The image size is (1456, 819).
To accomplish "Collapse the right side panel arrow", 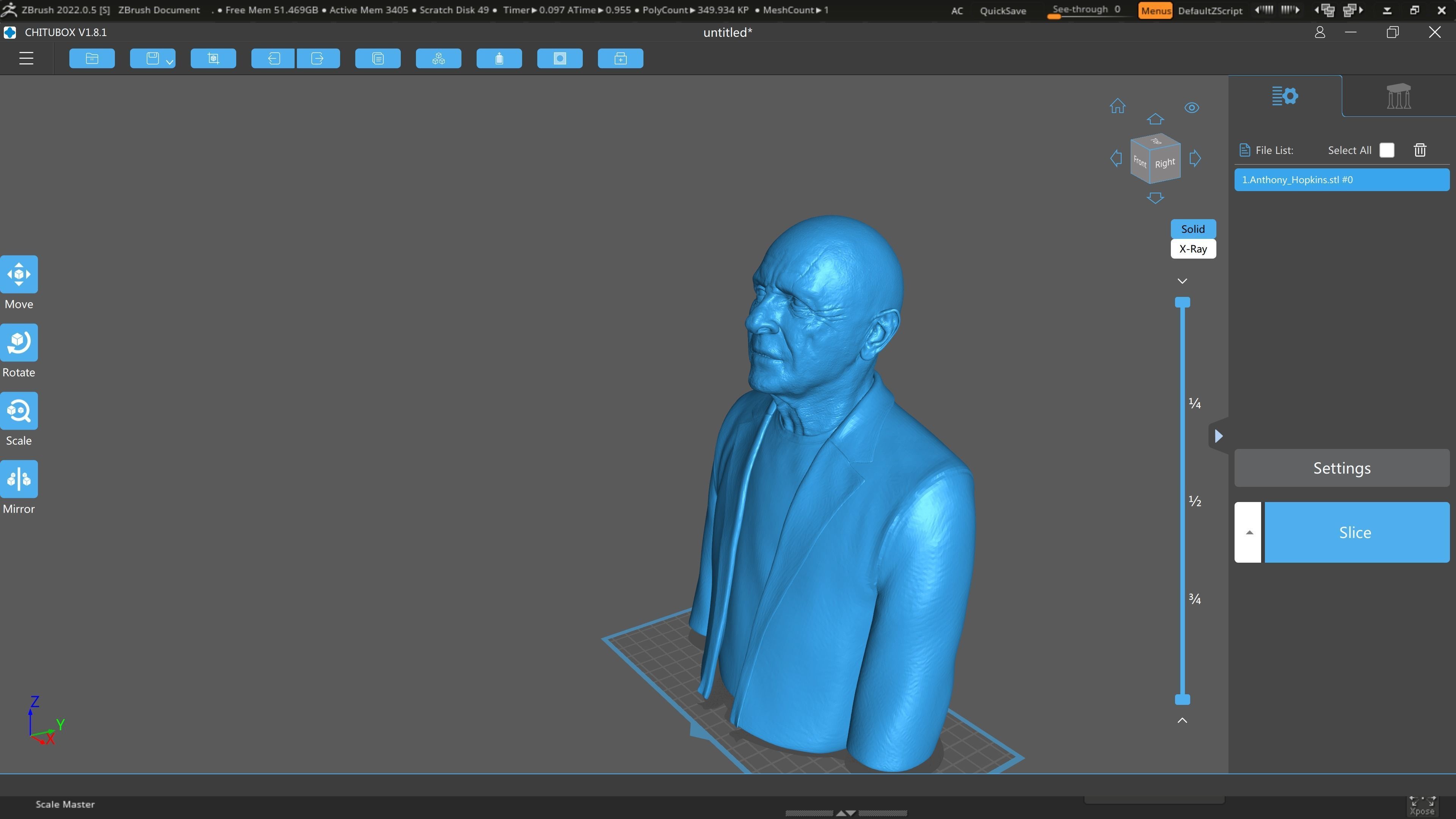I will tap(1219, 436).
